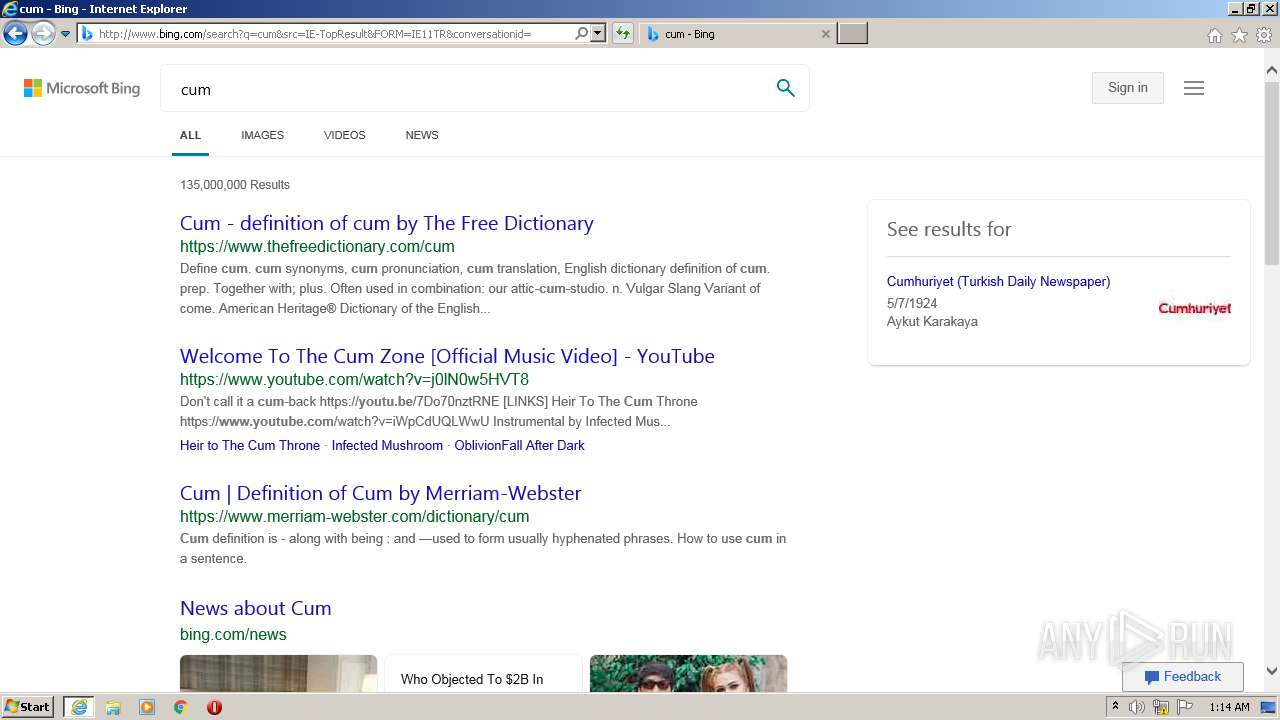The height and width of the screenshot is (720, 1280).
Task: Open the 'Who Objected To $2B In' news card
Action: (483, 673)
